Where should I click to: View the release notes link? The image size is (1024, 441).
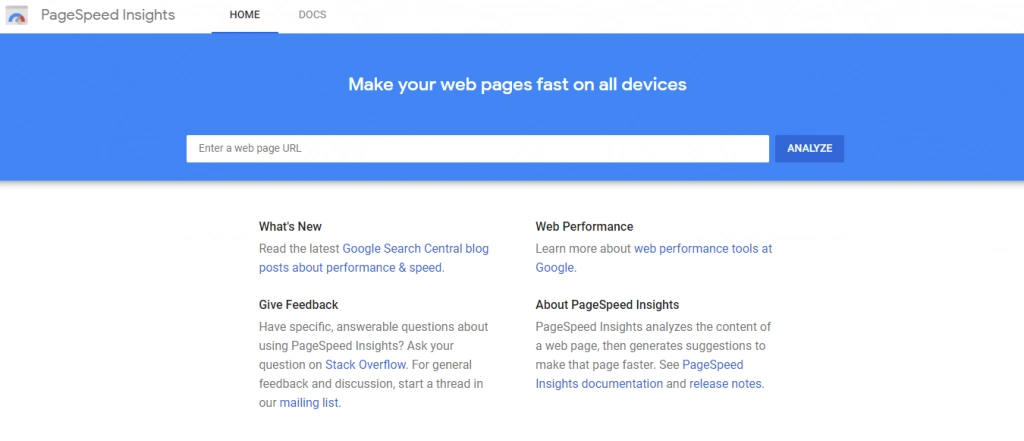[x=726, y=384]
